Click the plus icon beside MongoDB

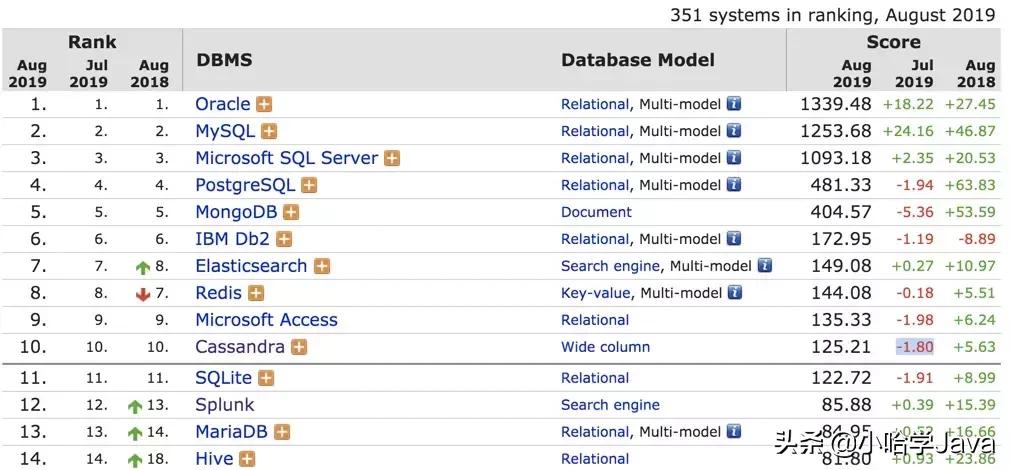click(291, 212)
